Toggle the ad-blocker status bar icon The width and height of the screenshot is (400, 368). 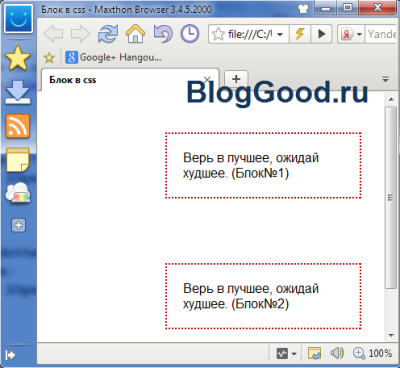pos(314,353)
